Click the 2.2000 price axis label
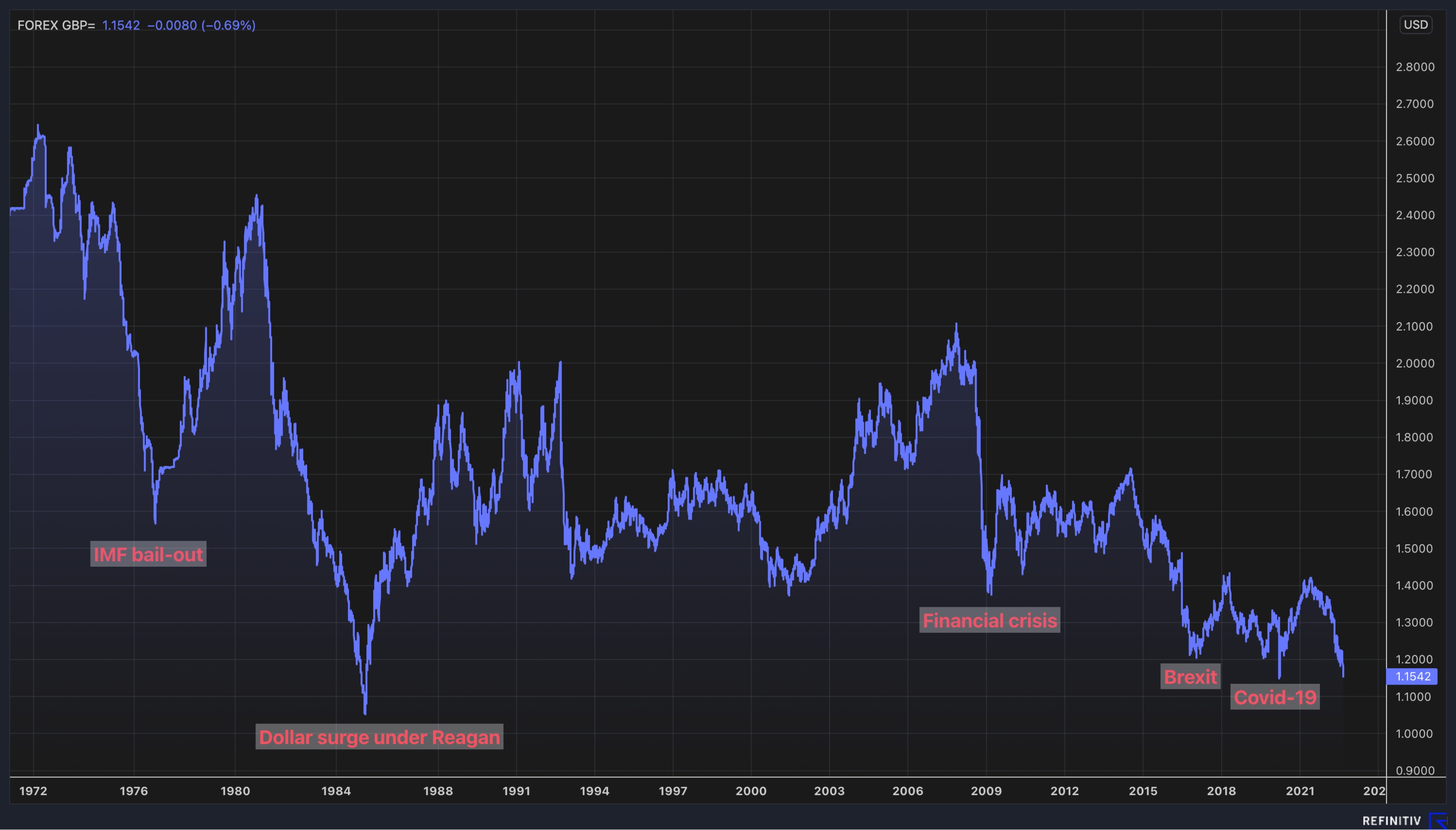The width and height of the screenshot is (1456, 830). [x=1415, y=289]
